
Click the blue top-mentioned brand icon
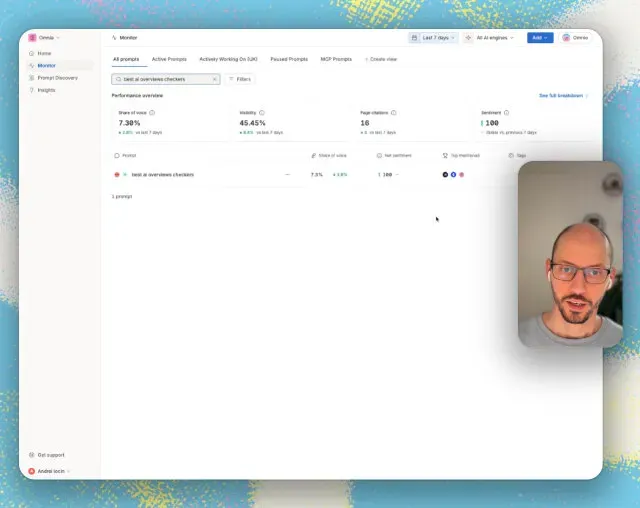click(453, 175)
